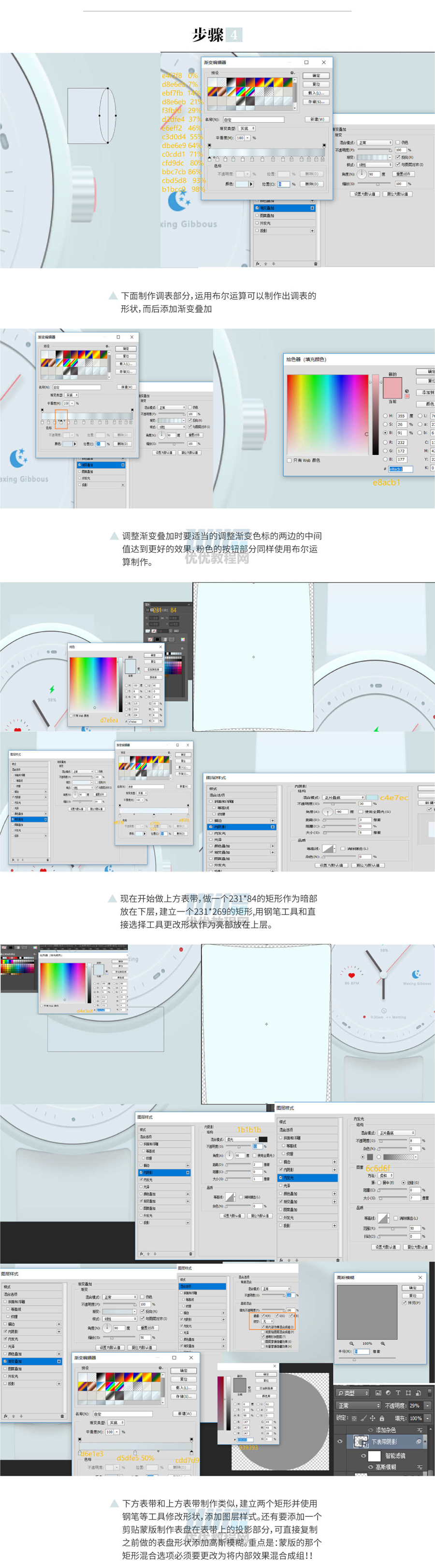Click 半径 input field in 高斯模糊 dialog
Image resolution: width=435 pixels, height=1568 pixels.
tap(362, 1351)
